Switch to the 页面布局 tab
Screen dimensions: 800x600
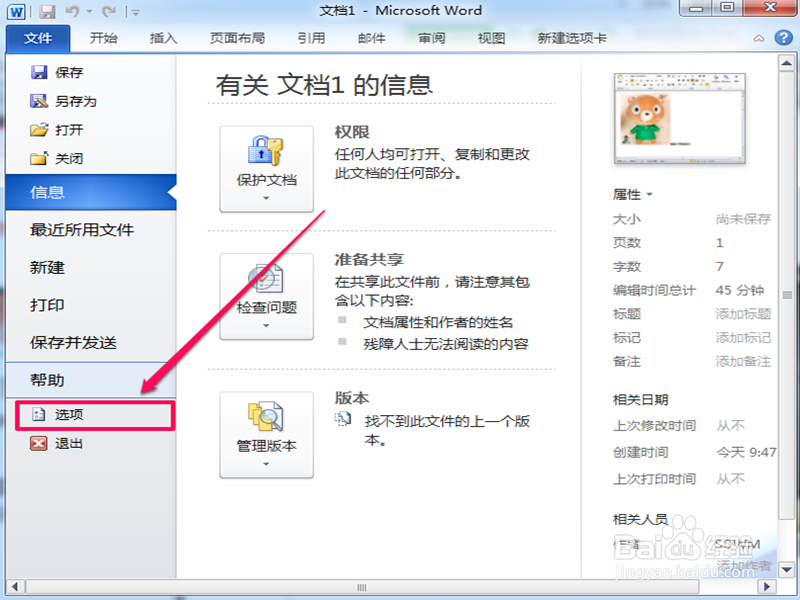(x=237, y=38)
